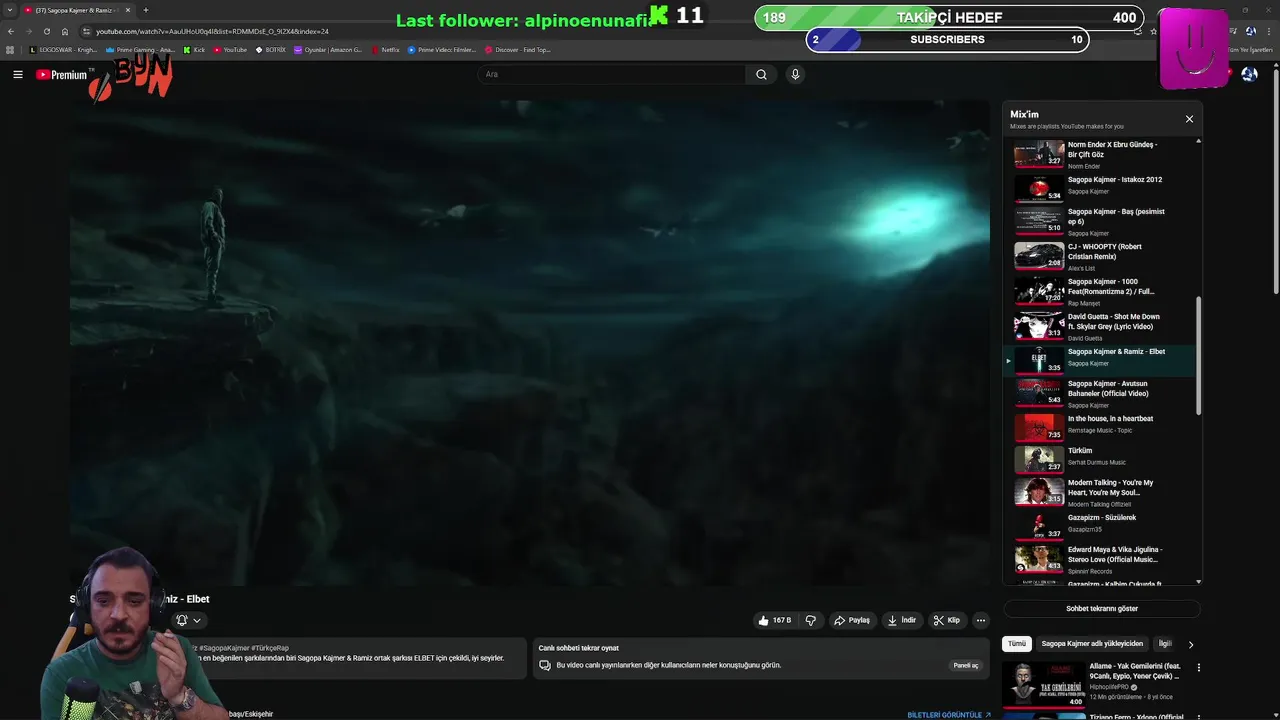The image size is (1280, 720).
Task: Open BOTRIX bookmark
Action: coord(271,50)
